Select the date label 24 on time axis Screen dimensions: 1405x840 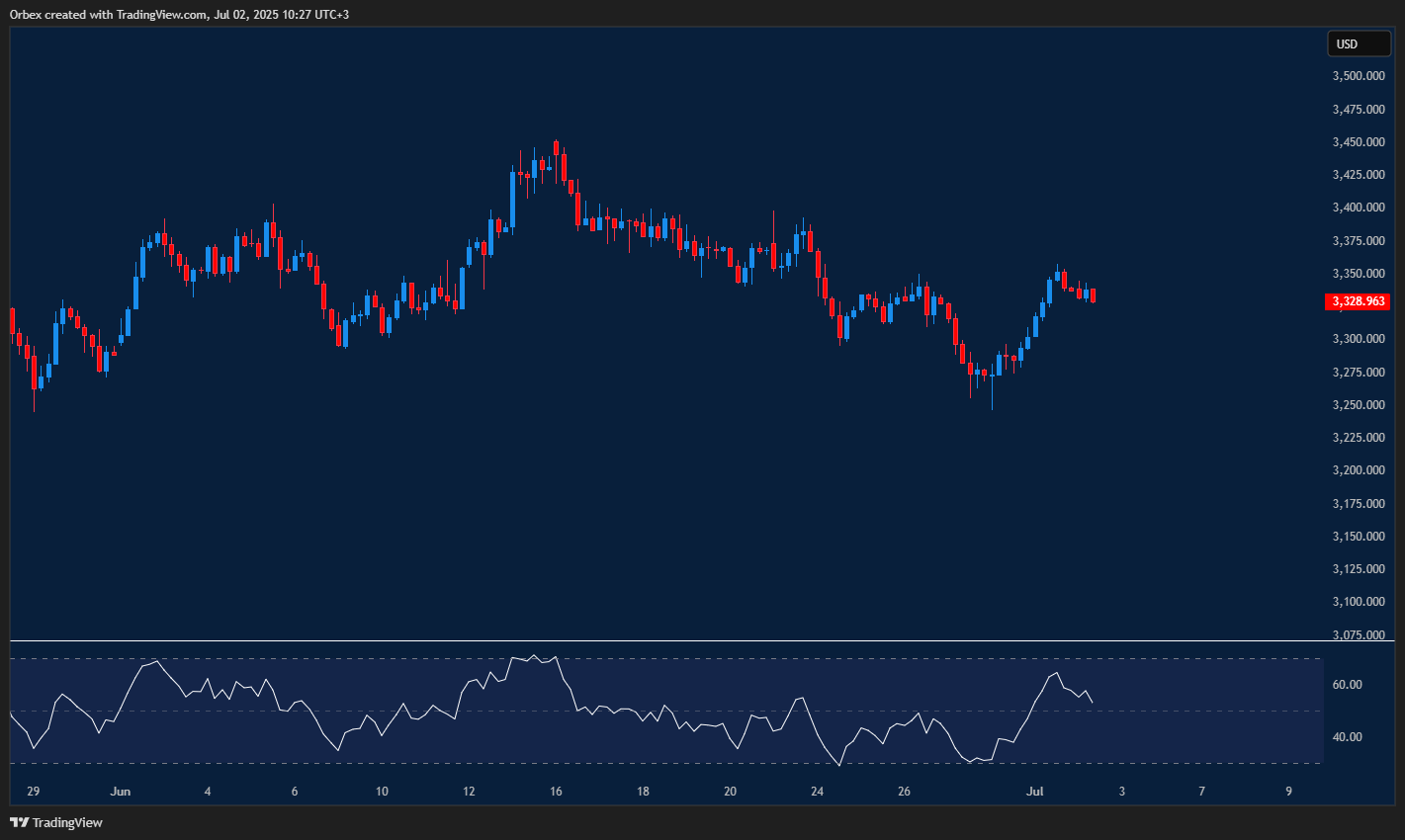point(817,792)
